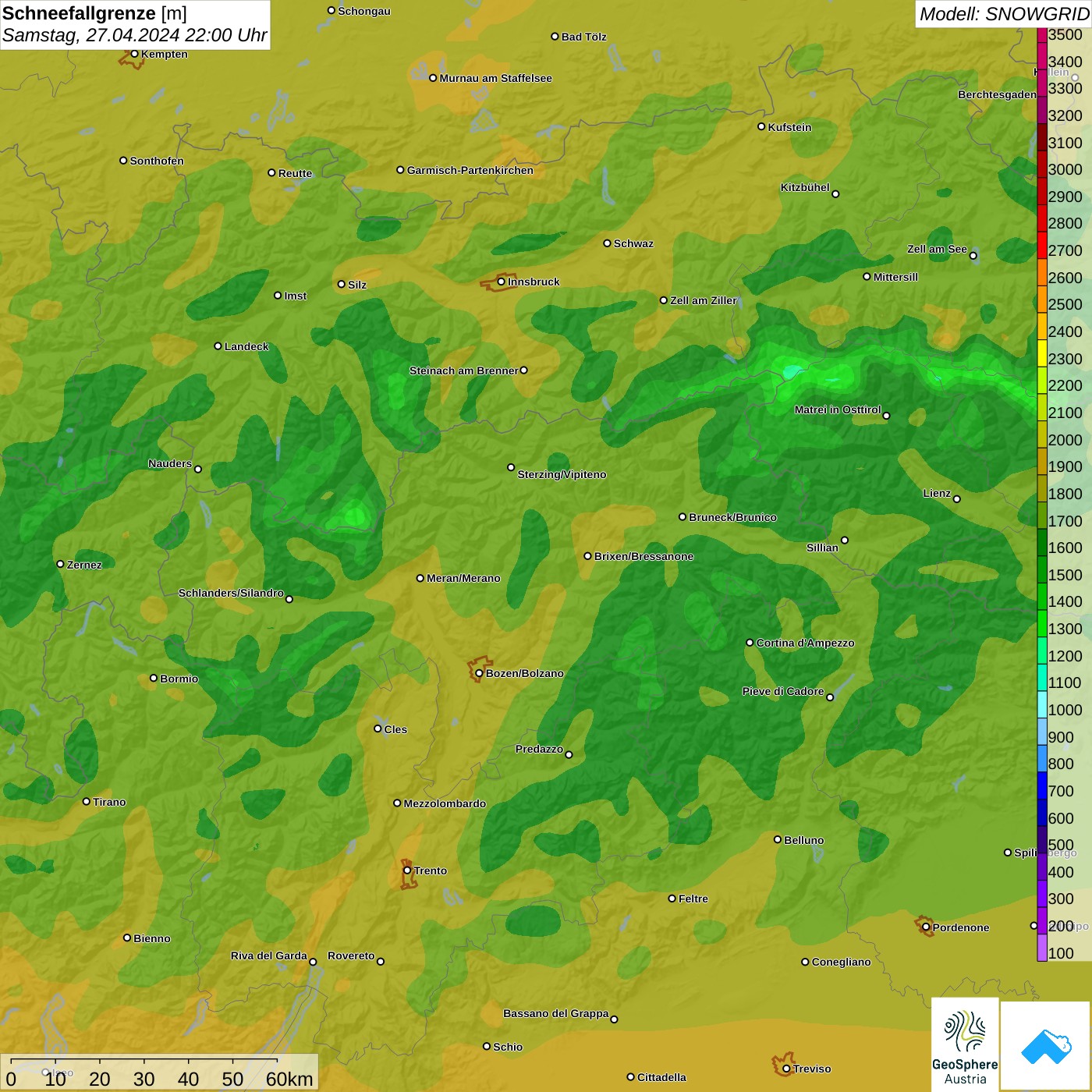Image resolution: width=1092 pixels, height=1092 pixels.
Task: Click the Bormio location dot
Action: pos(154,678)
